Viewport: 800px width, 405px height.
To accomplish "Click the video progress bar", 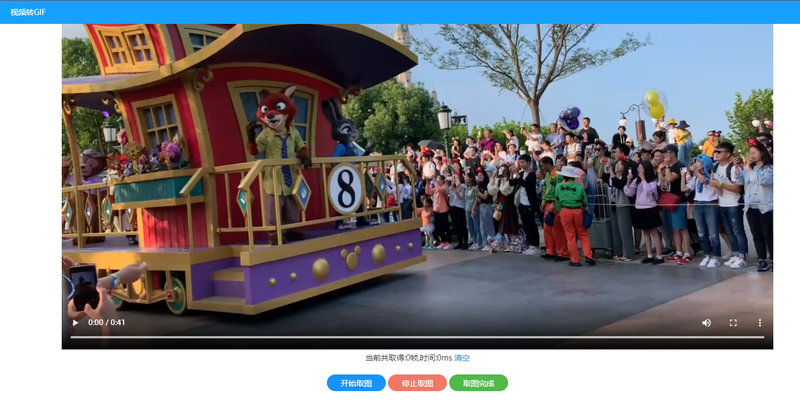I will click(417, 337).
